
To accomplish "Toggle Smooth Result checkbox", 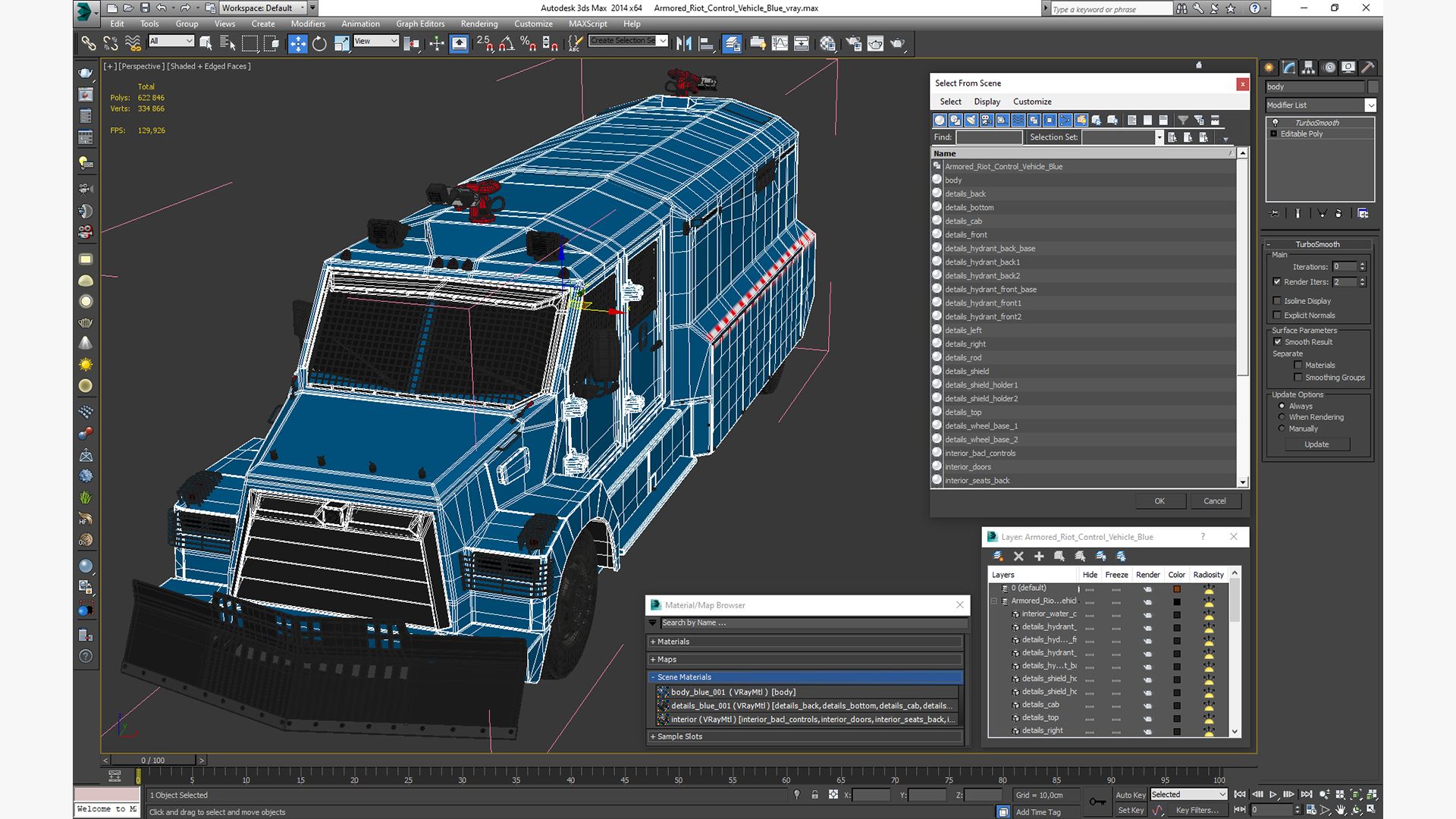I will click(x=1278, y=342).
